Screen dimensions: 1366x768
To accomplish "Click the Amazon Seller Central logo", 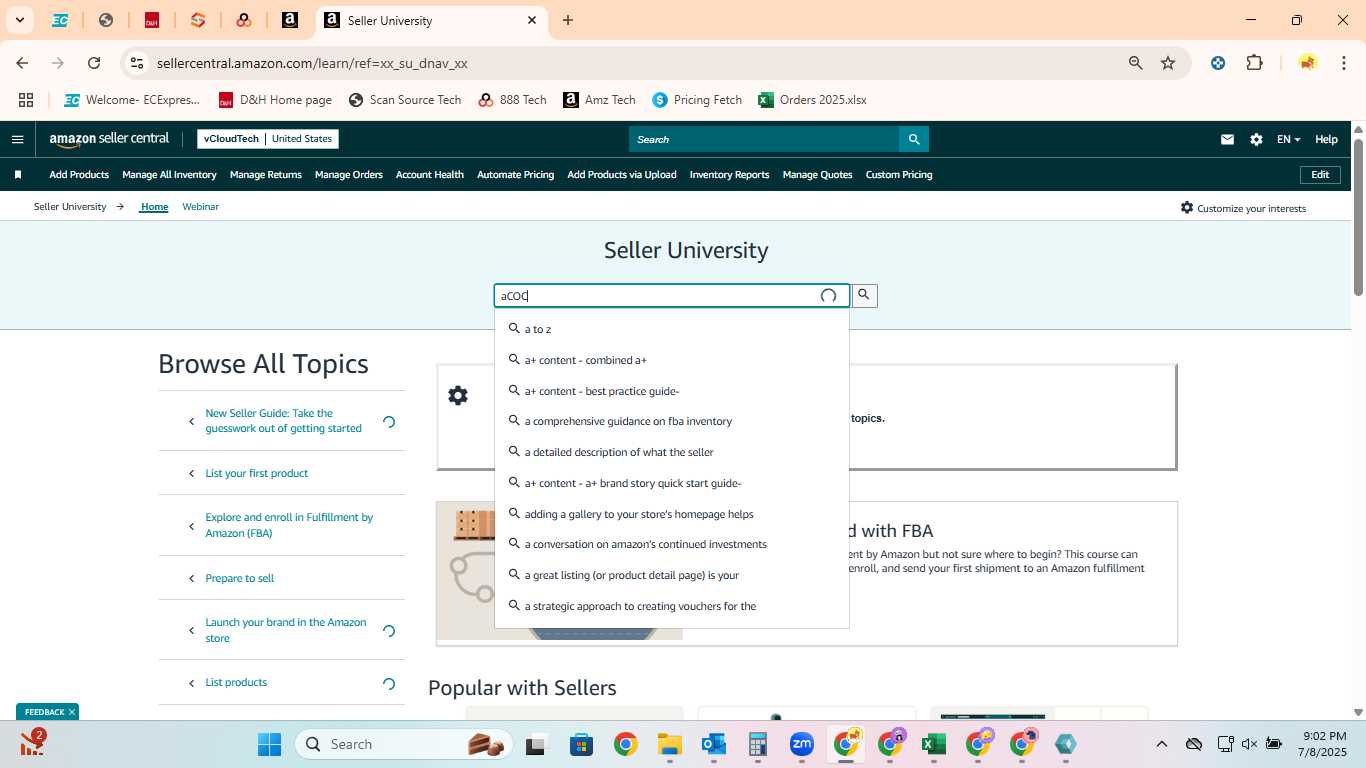I will click(x=109, y=139).
